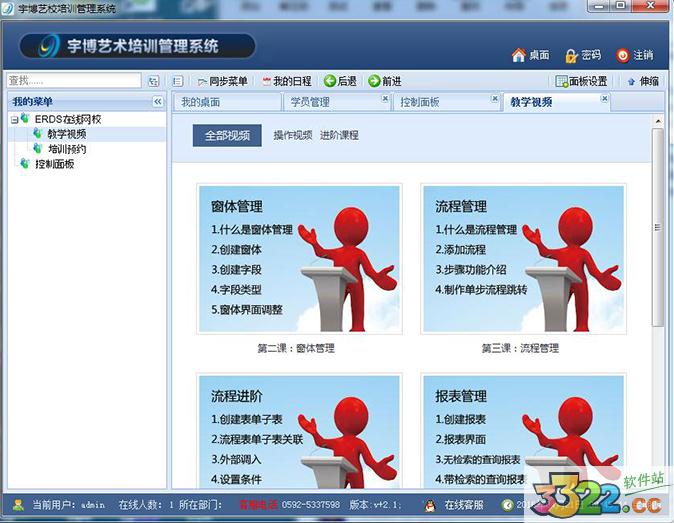
Task: Select 培训预约 in the menu tree
Action: click(67, 149)
